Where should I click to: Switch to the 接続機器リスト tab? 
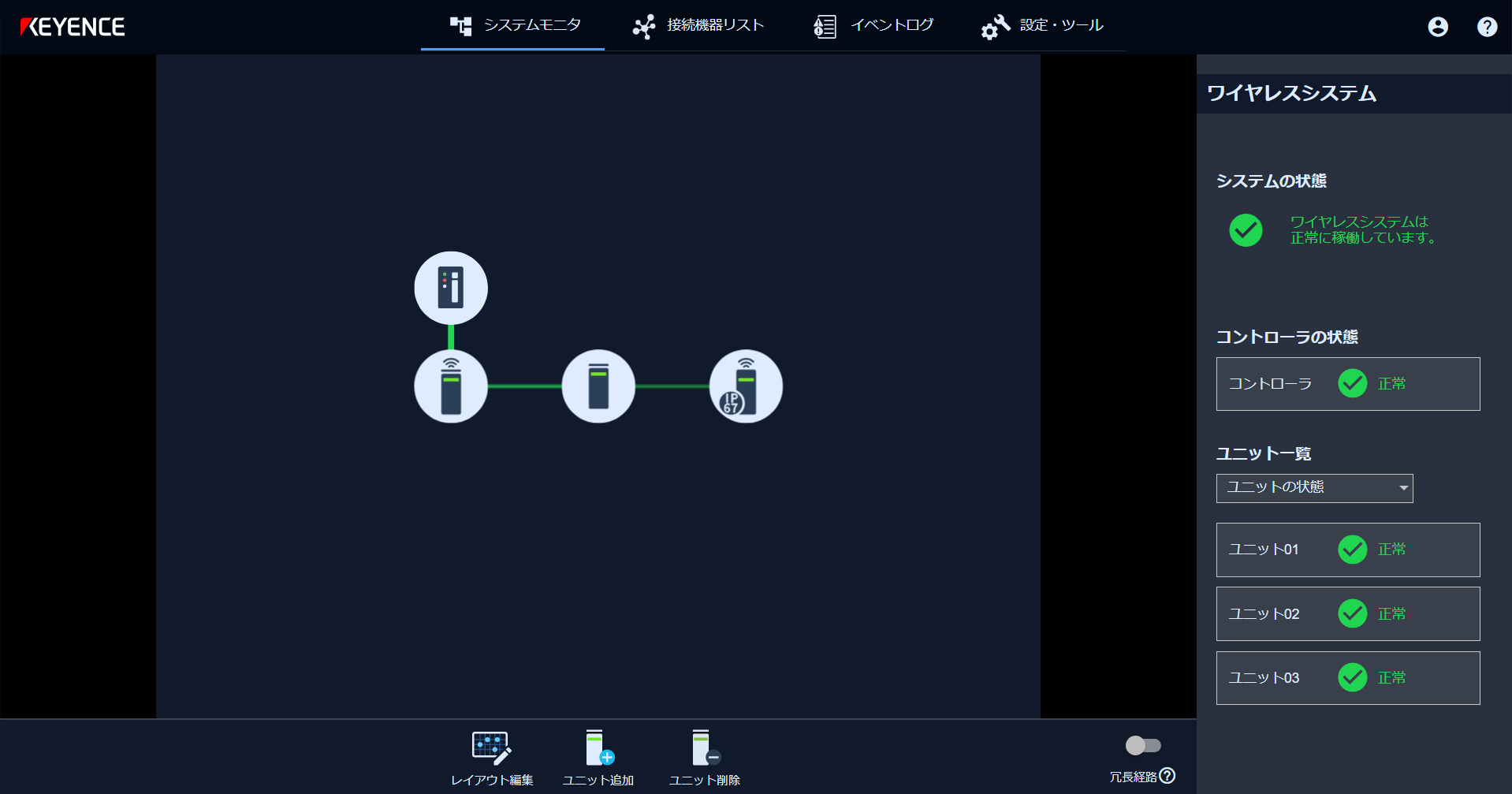click(698, 26)
